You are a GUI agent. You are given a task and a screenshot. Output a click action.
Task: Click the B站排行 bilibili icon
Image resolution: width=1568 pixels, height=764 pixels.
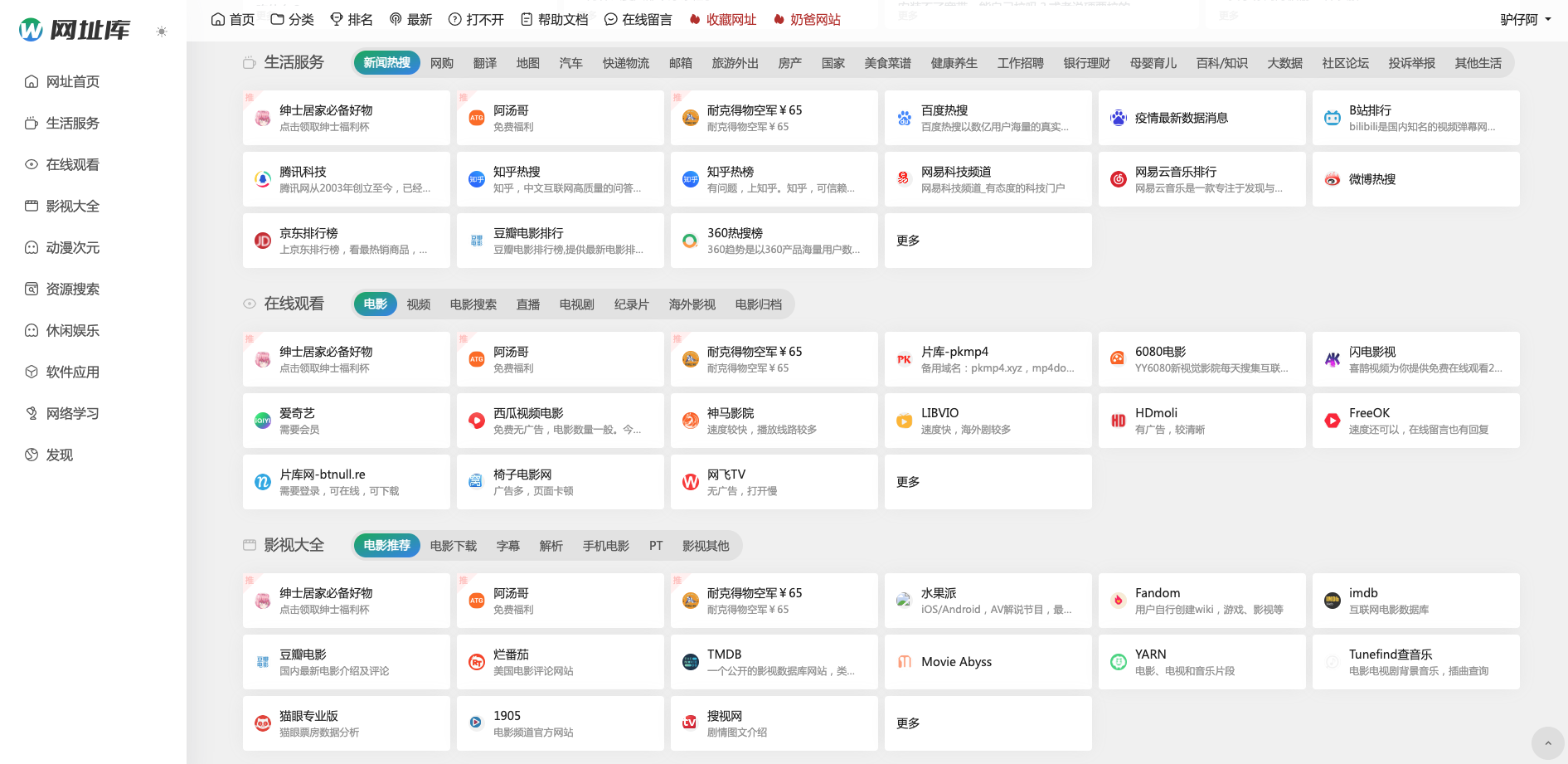point(1333,118)
